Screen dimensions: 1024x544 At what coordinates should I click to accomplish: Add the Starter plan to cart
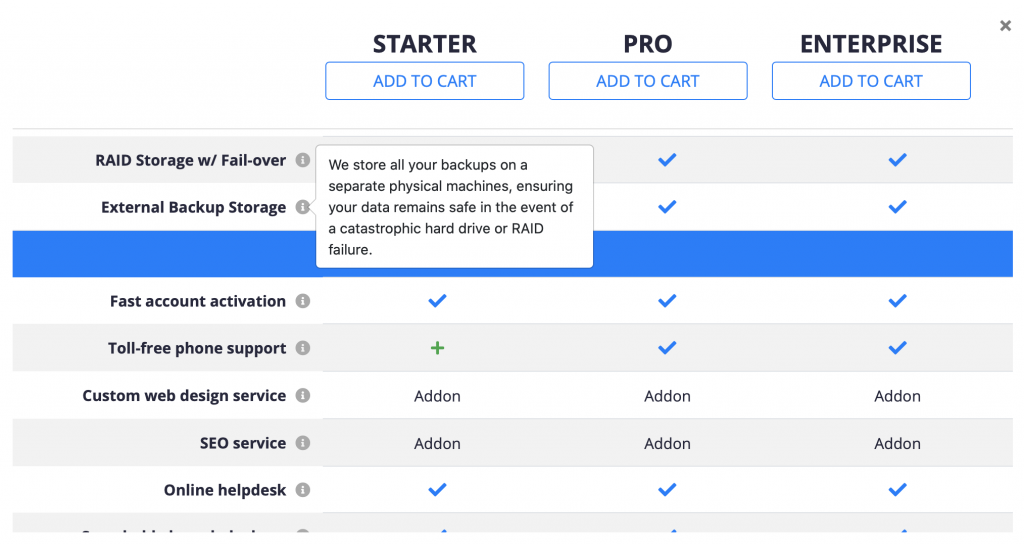pos(424,81)
